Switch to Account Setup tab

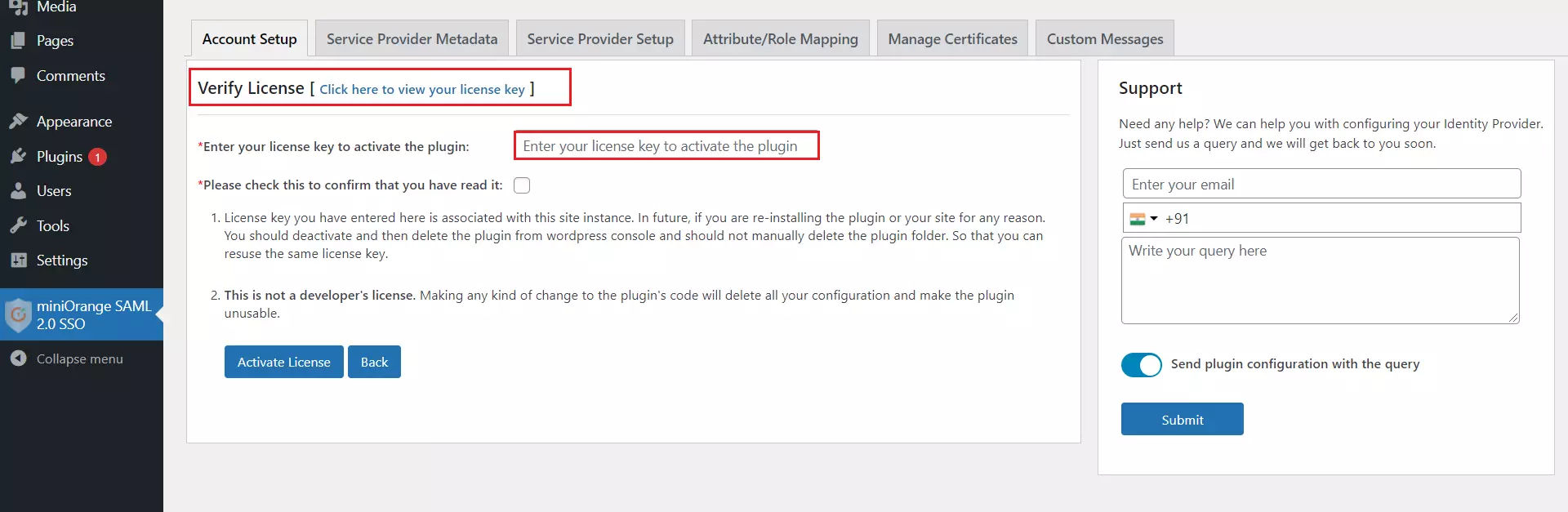(249, 38)
